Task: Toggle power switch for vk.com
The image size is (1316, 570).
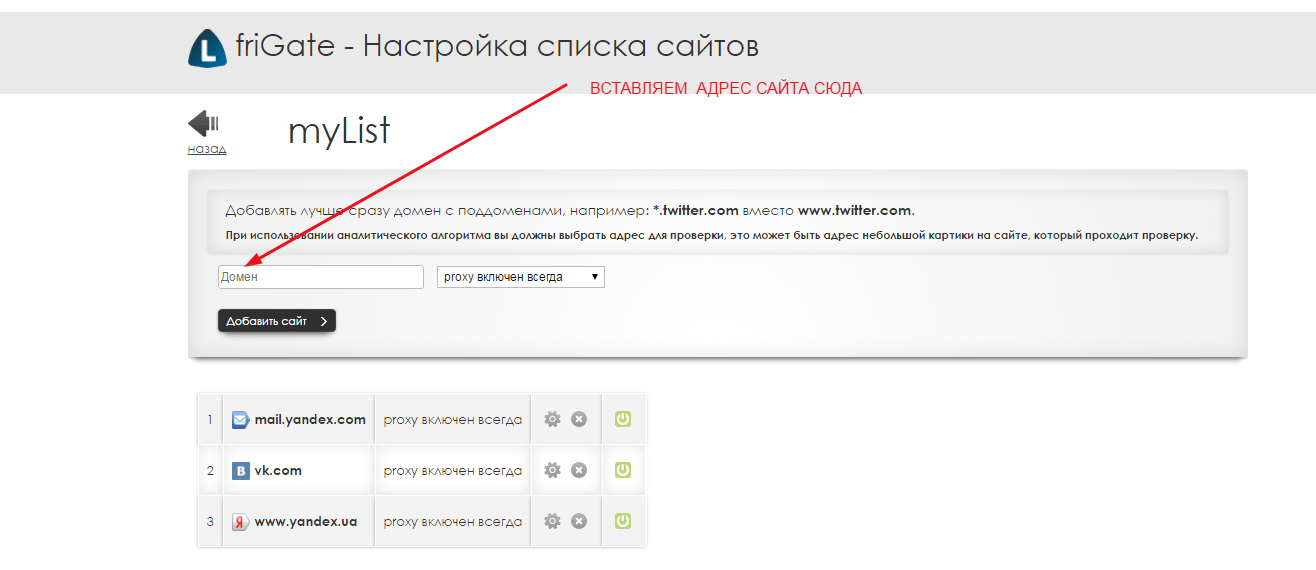Action: tap(623, 470)
